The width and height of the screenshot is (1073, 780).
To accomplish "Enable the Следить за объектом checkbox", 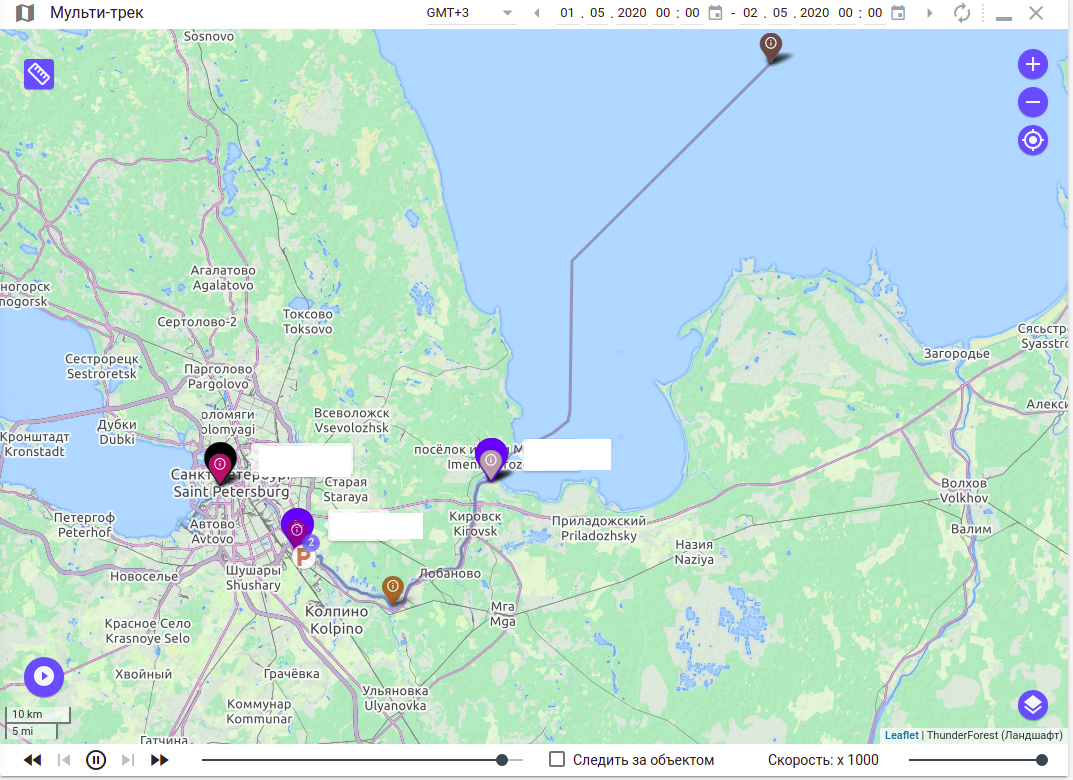I will (558, 760).
